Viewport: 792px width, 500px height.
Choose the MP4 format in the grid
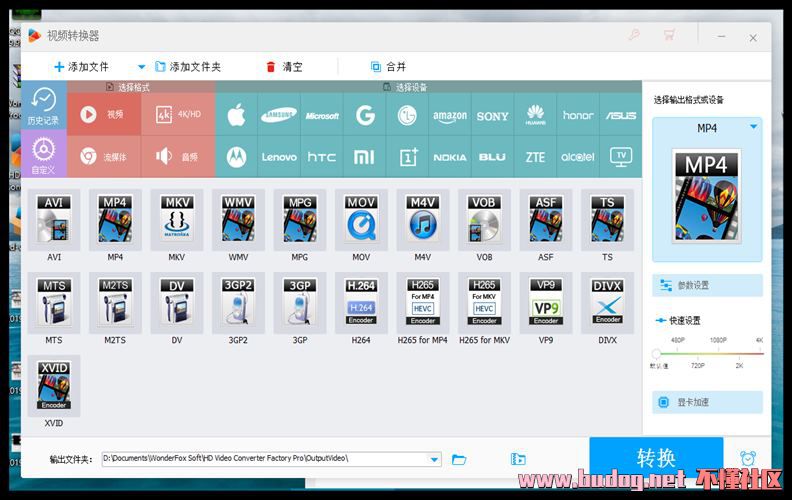point(115,220)
